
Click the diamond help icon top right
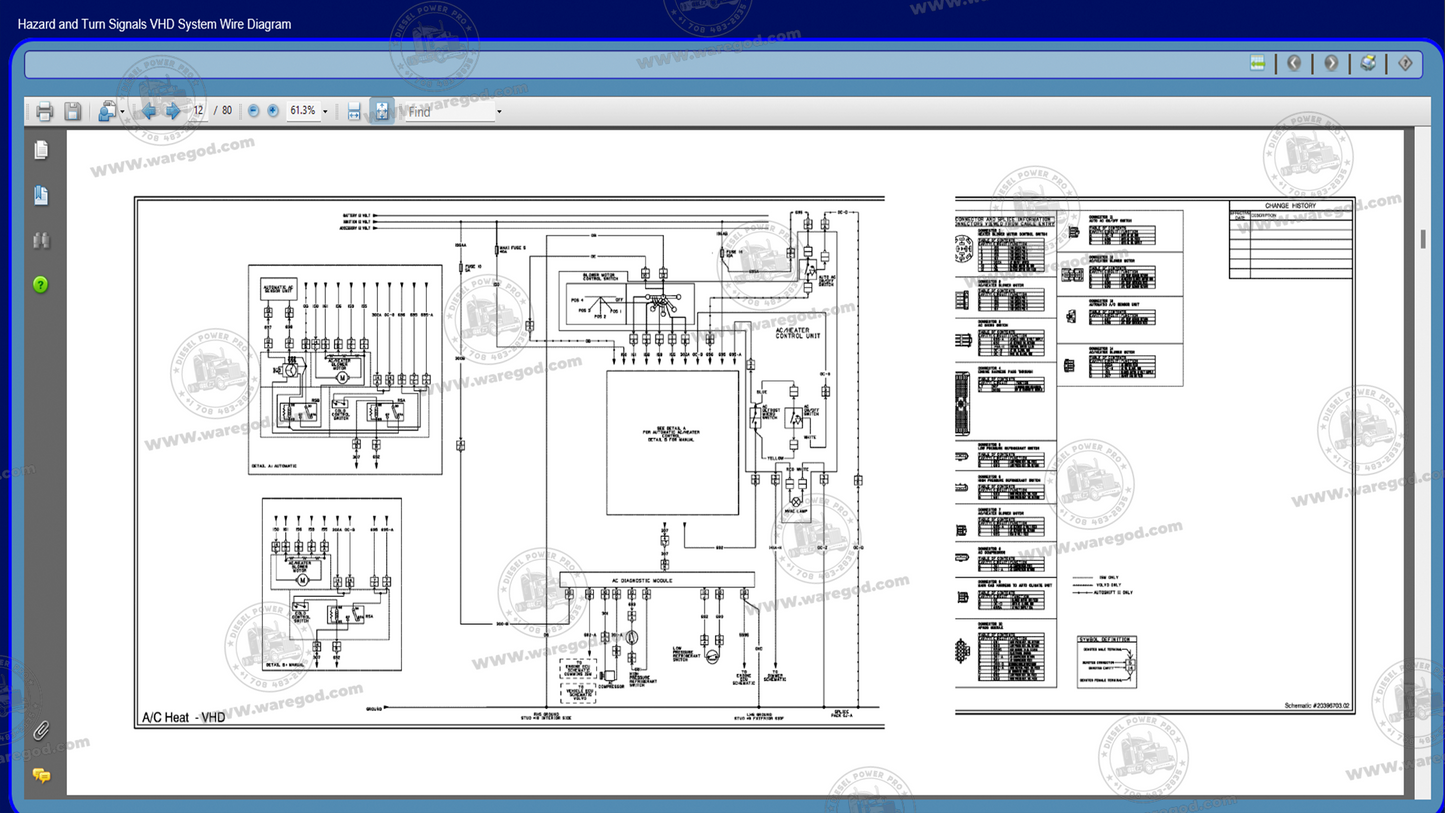(x=1404, y=63)
